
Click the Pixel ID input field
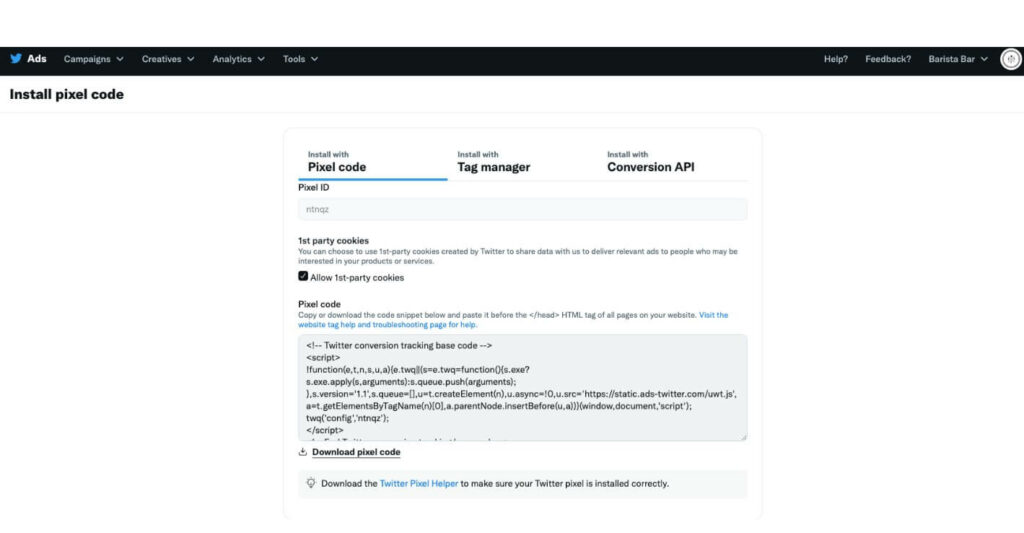[x=522, y=209]
